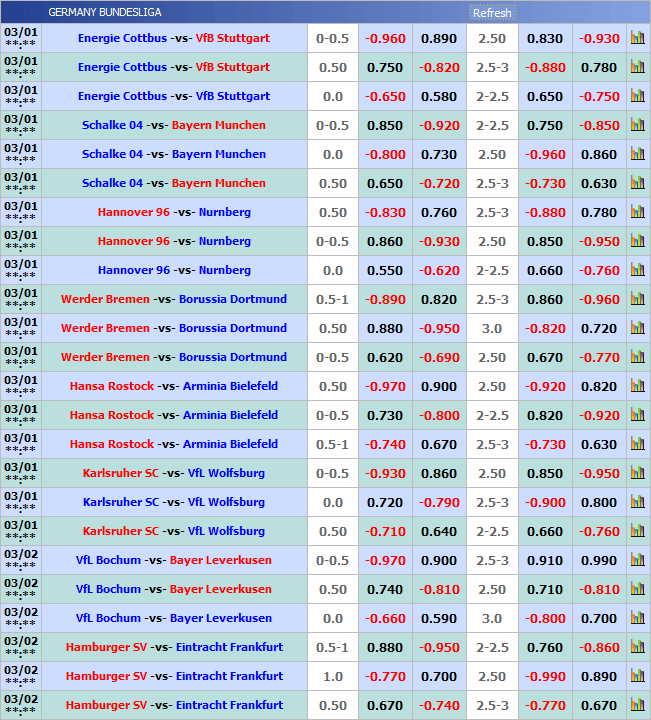
Task: Open chart icon for Energie Cottbus 0-0.5 handicap row
Action: 638,38
